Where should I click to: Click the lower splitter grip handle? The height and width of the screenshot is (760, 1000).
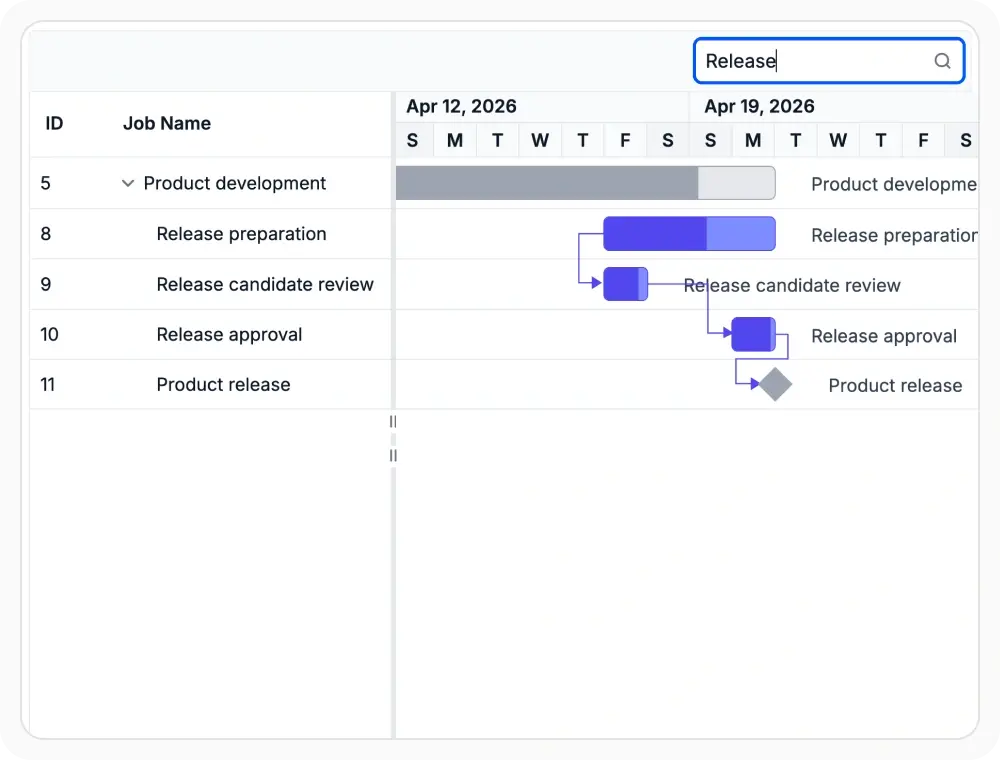click(x=393, y=455)
